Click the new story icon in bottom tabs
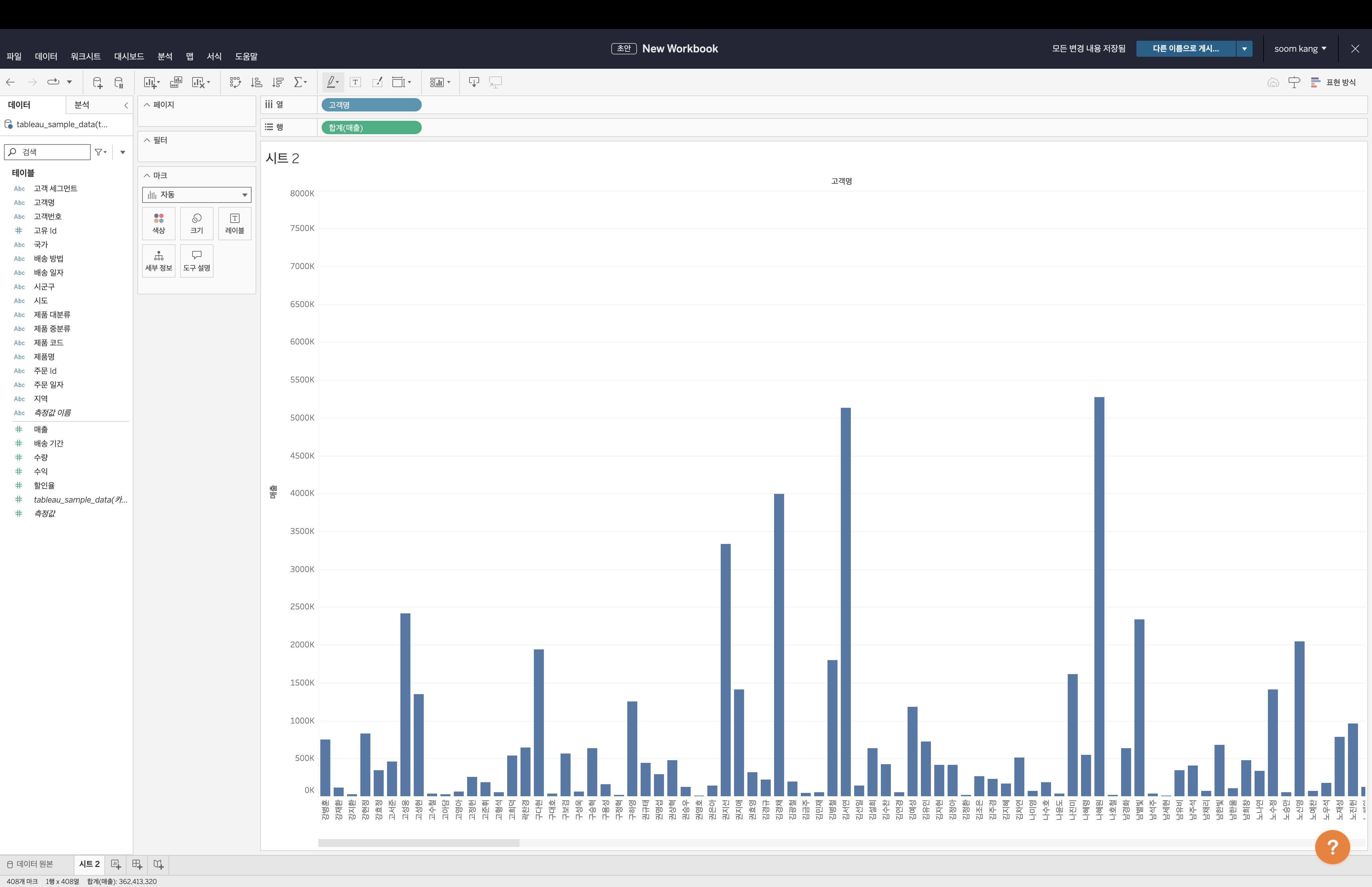 (158, 864)
